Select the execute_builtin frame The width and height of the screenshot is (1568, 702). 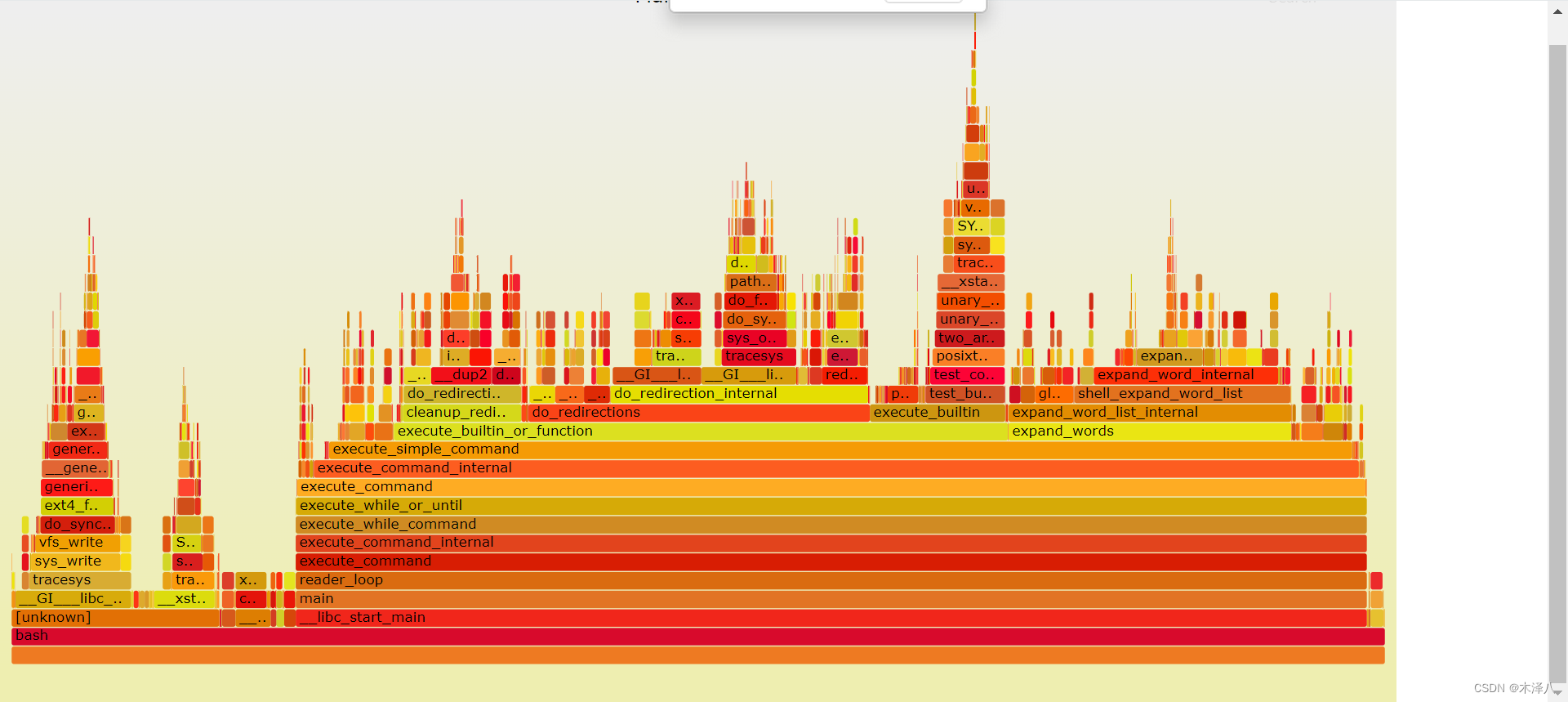pos(938,412)
